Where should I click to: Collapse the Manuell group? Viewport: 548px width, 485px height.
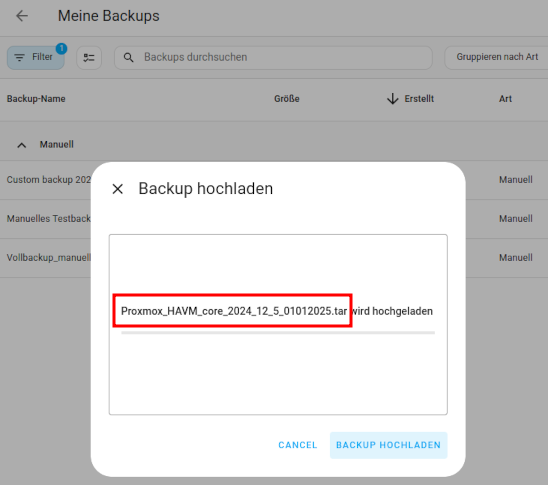pos(22,145)
